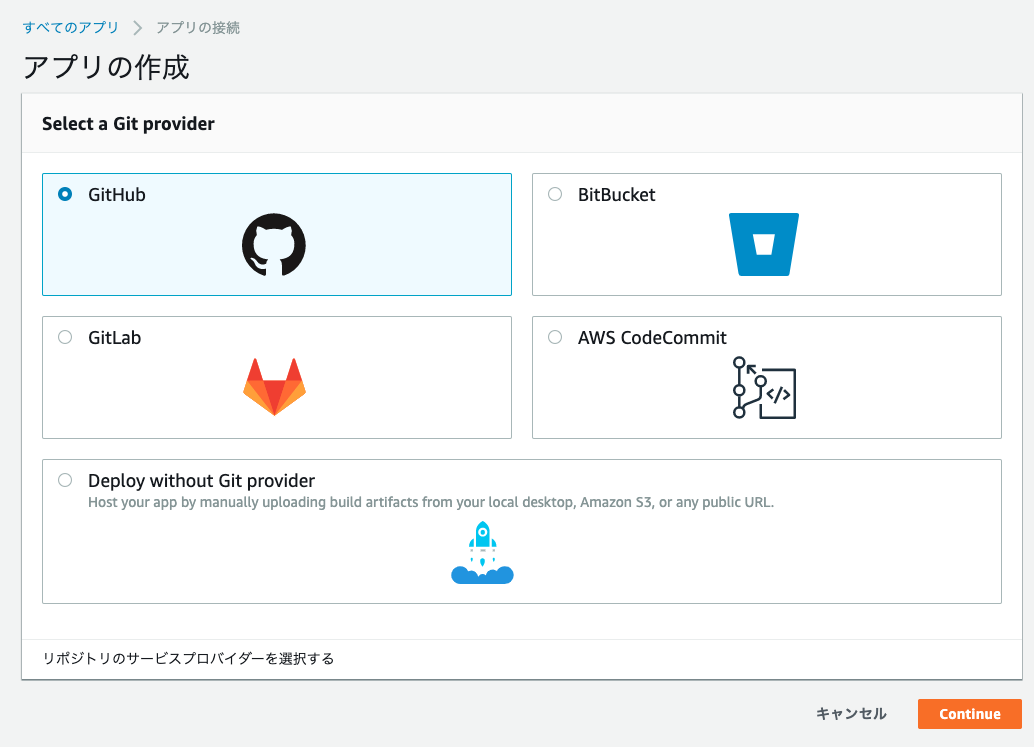Select the GitLab radio button
The image size is (1034, 747).
click(x=65, y=337)
